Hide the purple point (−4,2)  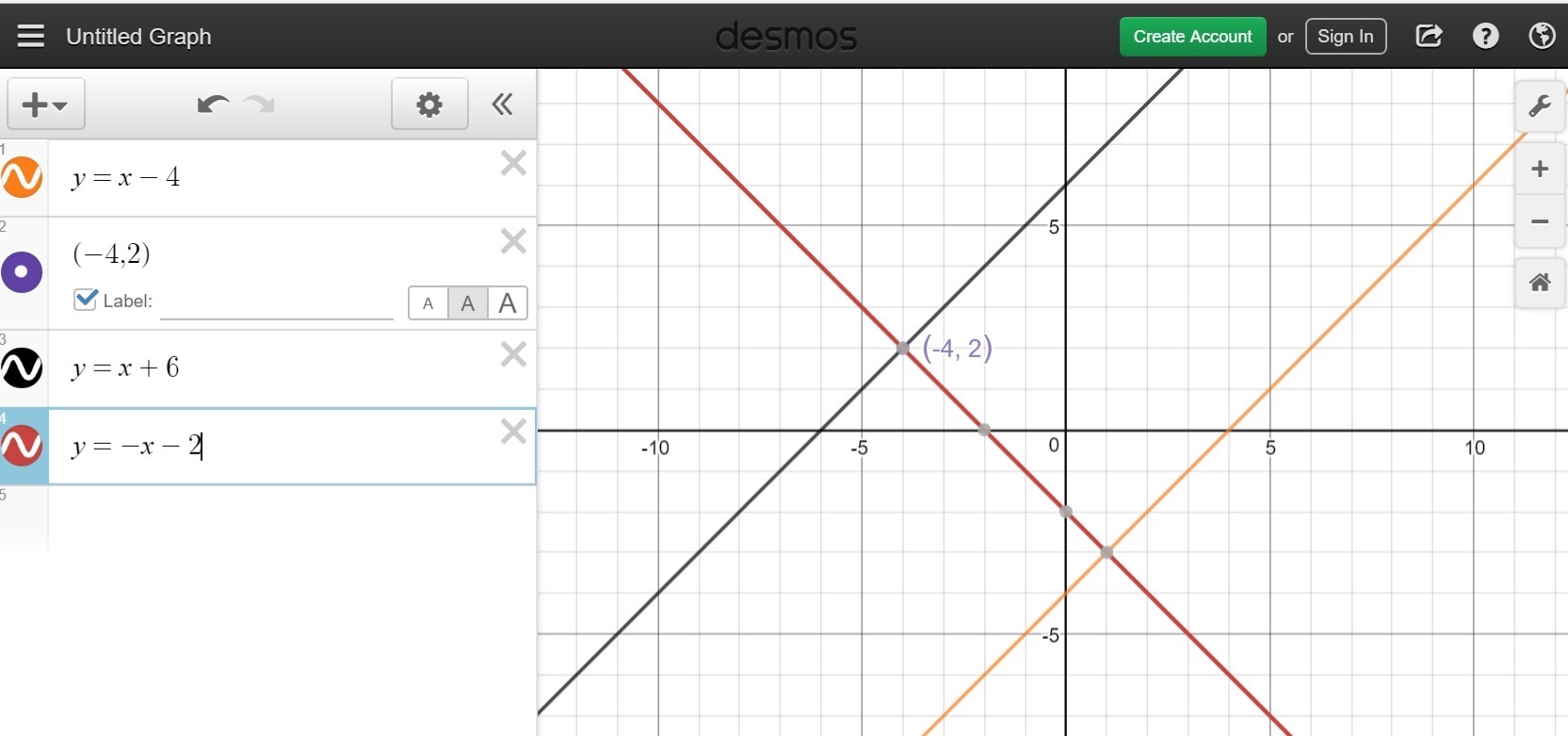(x=22, y=272)
